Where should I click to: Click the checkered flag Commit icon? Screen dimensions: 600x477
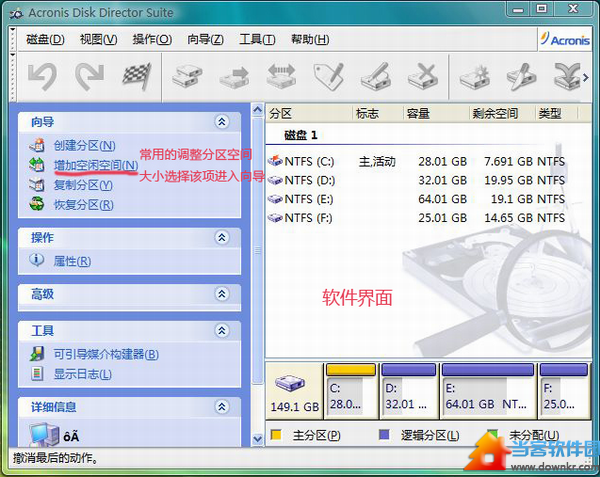click(x=137, y=77)
